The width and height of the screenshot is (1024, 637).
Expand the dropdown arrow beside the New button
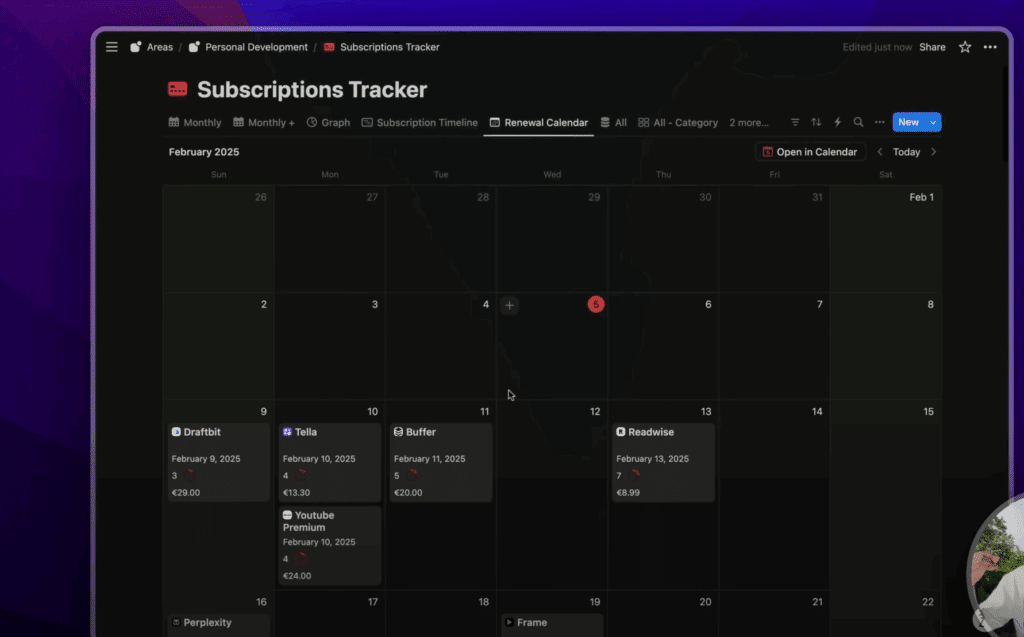click(934, 122)
